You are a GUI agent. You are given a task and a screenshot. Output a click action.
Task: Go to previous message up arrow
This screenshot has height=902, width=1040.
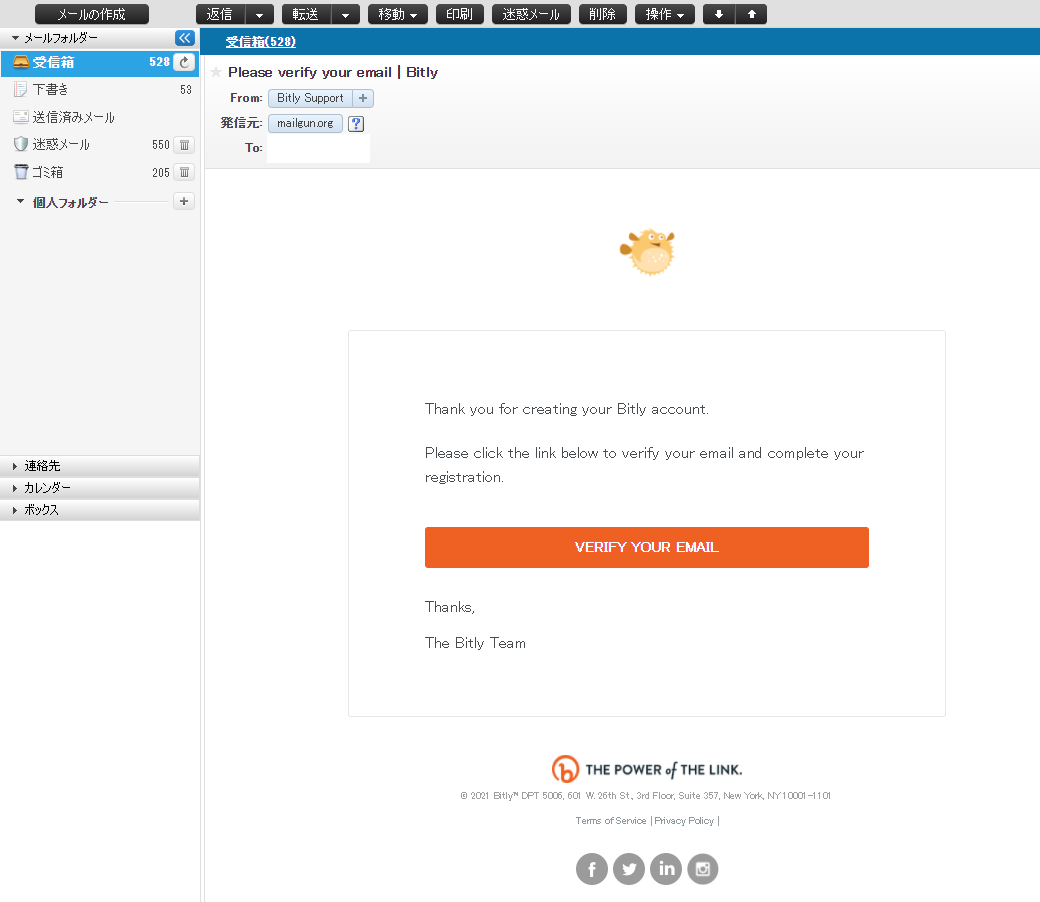pos(752,14)
